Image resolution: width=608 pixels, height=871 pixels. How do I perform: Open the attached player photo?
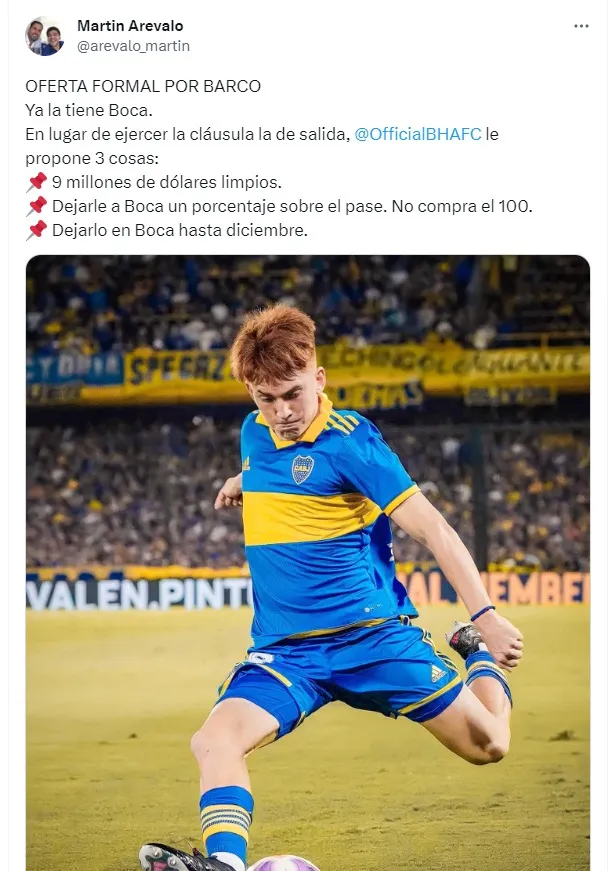click(x=308, y=563)
